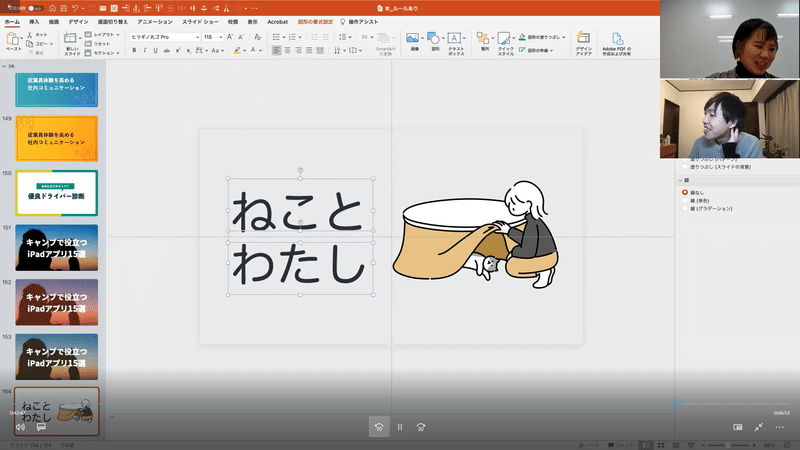Image resolution: width=800 pixels, height=450 pixels.
Task: Click the Reset (リセット) button
Action: tap(97, 44)
